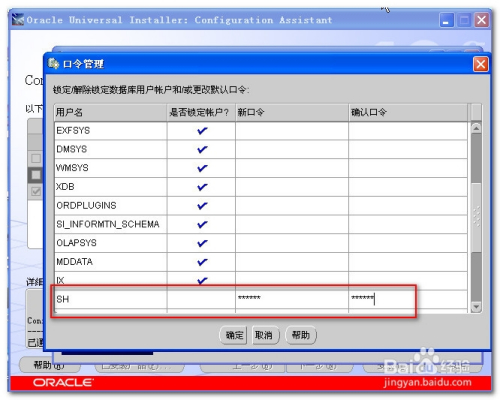Screen dimensions: 500x400
Task: Click the 新口令 column header
Action: (292, 112)
